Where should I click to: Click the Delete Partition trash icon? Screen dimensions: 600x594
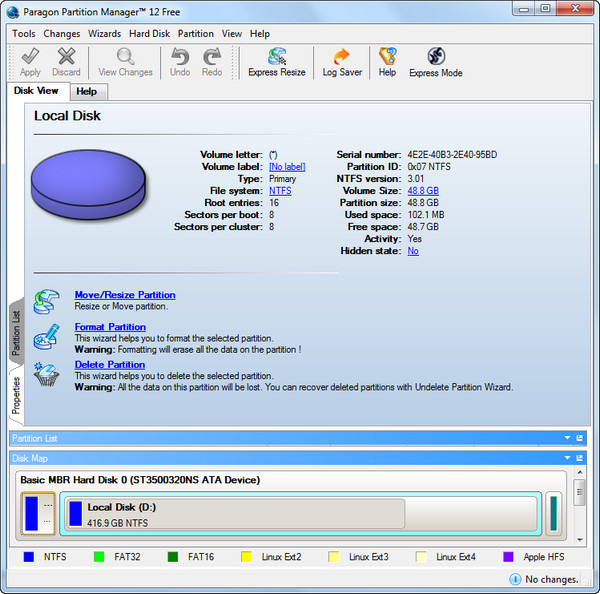47,374
